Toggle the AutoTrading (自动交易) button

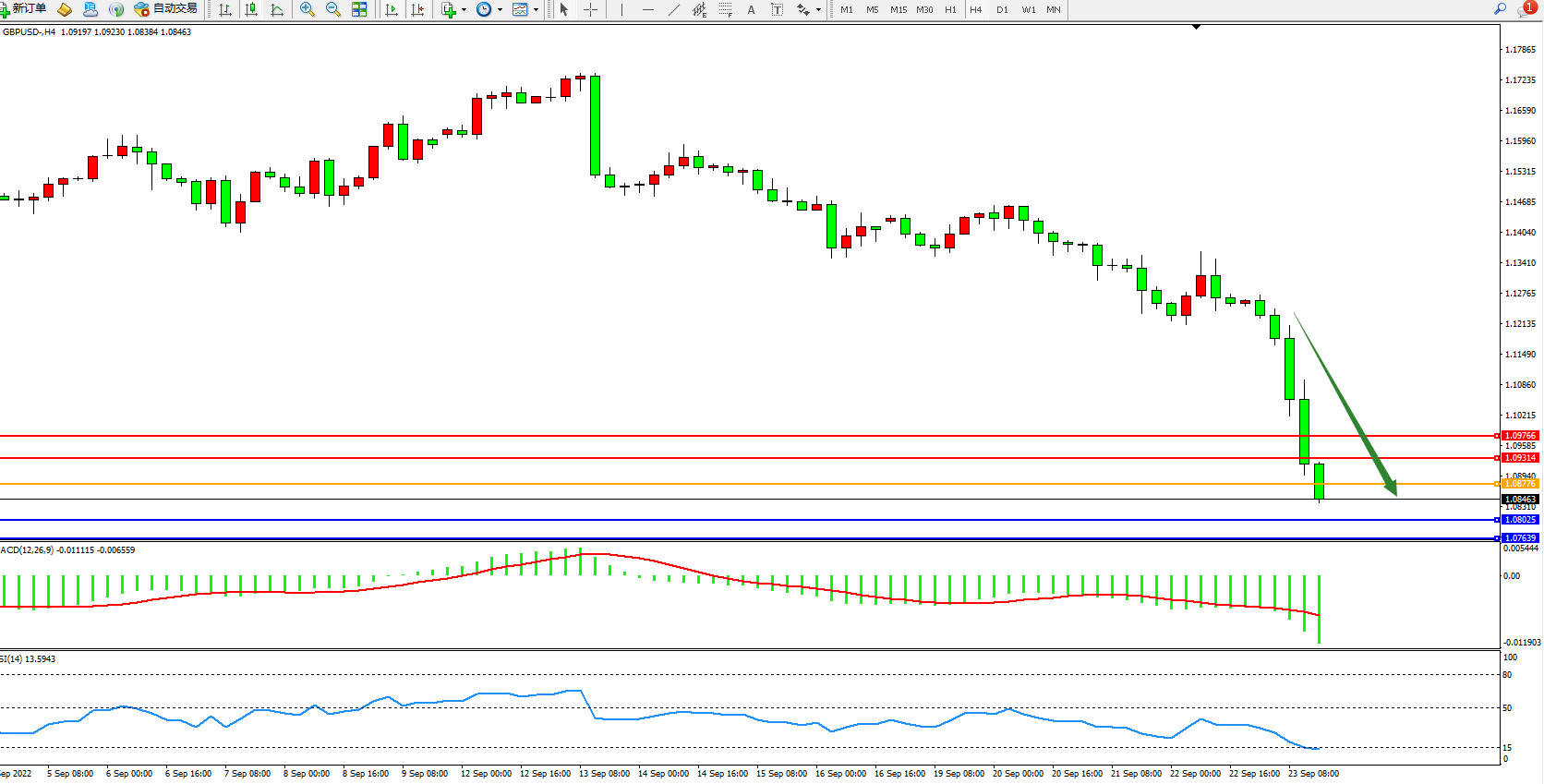pyautogui.click(x=166, y=9)
